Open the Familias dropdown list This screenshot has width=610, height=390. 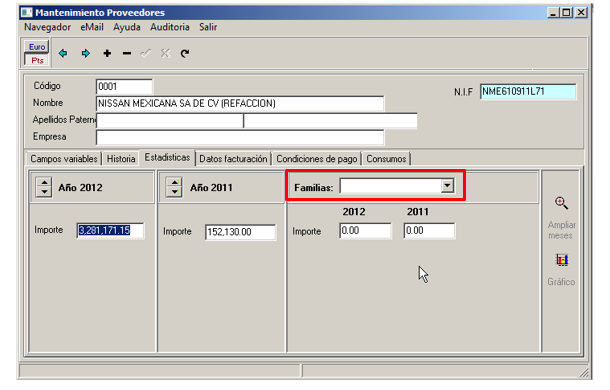coord(447,186)
